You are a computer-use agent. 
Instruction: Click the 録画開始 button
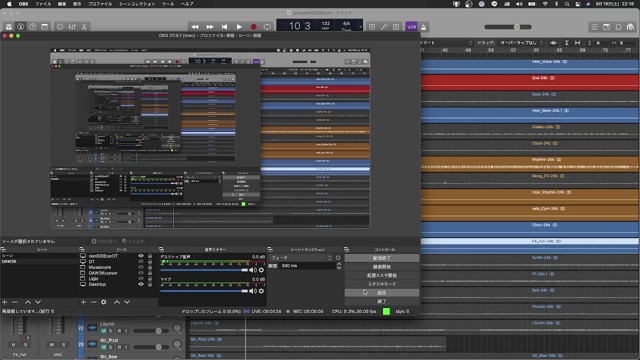point(382,267)
